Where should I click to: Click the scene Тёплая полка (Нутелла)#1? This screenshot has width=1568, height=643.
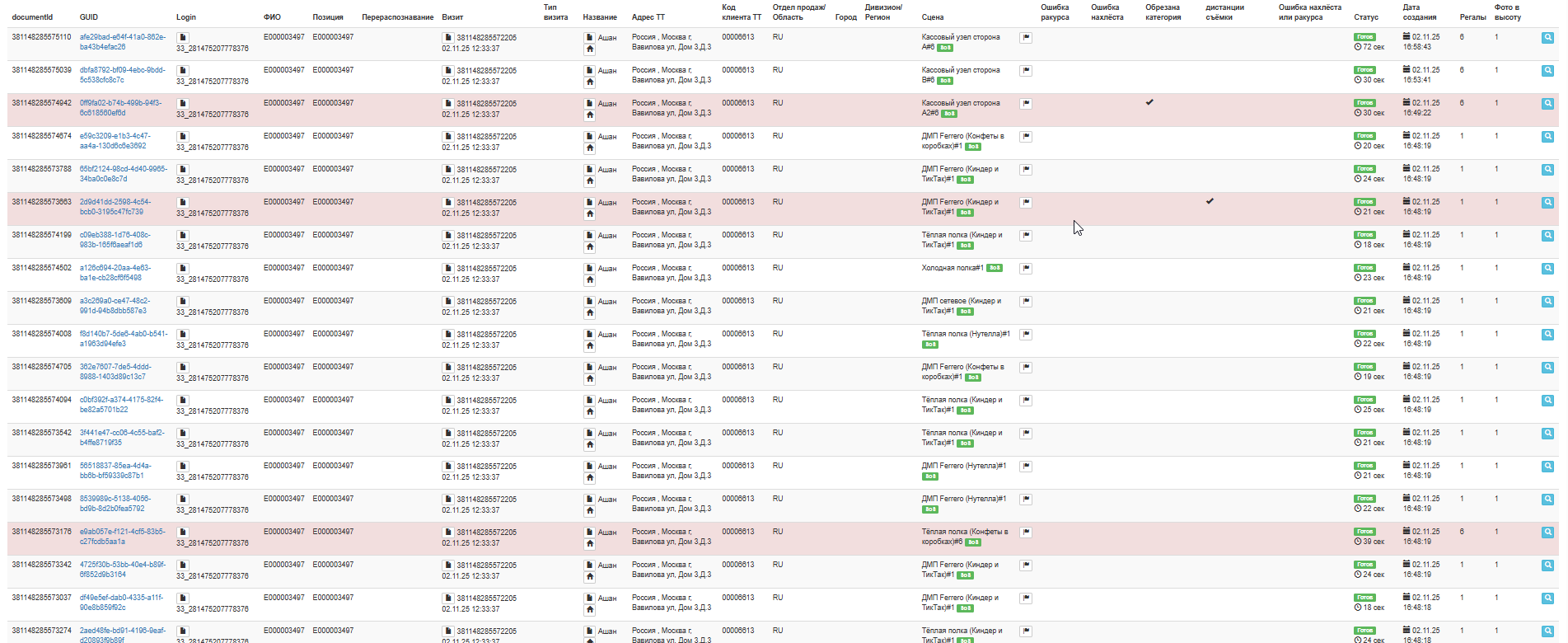[966, 334]
